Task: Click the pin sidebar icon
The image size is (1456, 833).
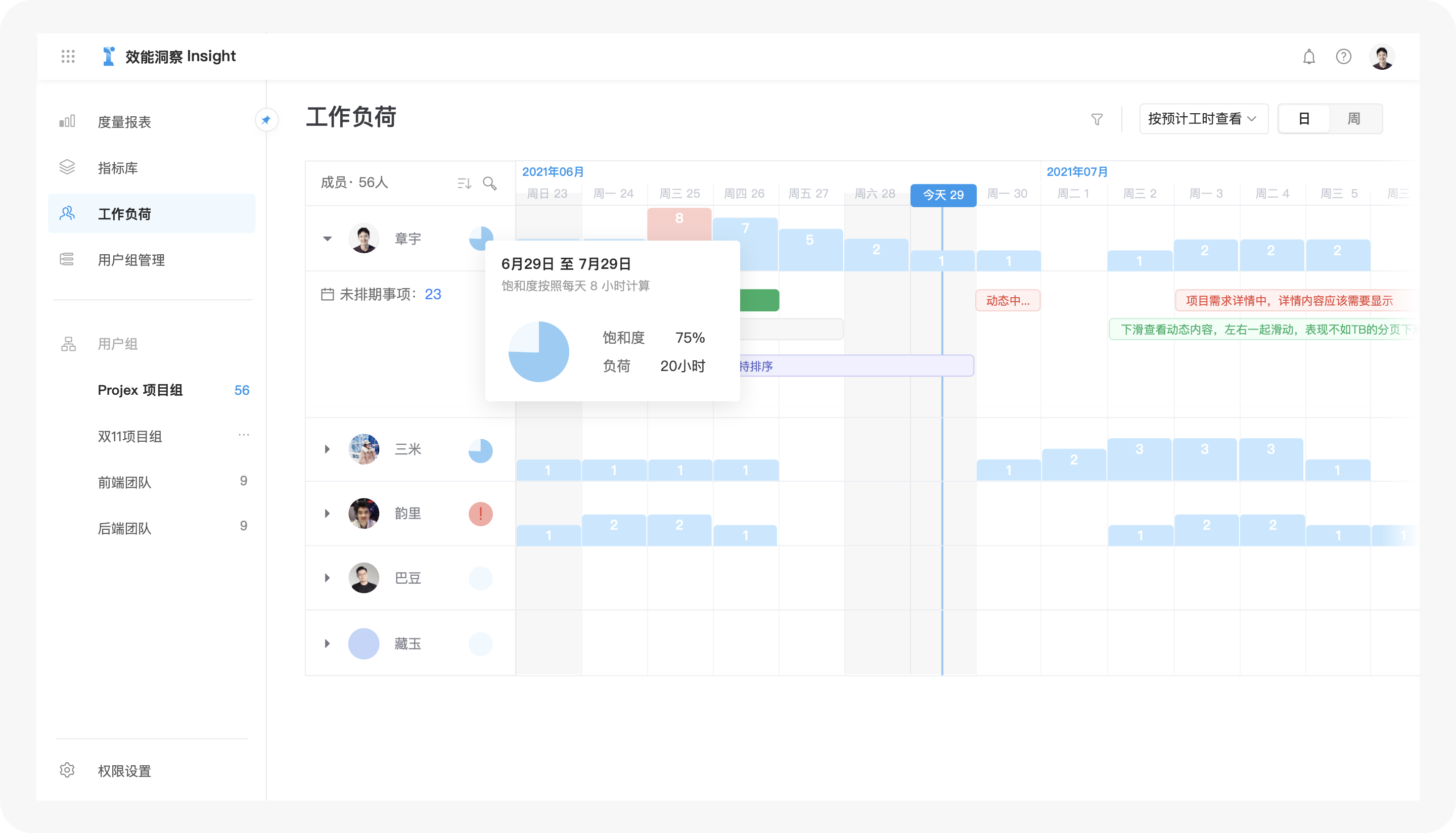Action: [x=266, y=120]
